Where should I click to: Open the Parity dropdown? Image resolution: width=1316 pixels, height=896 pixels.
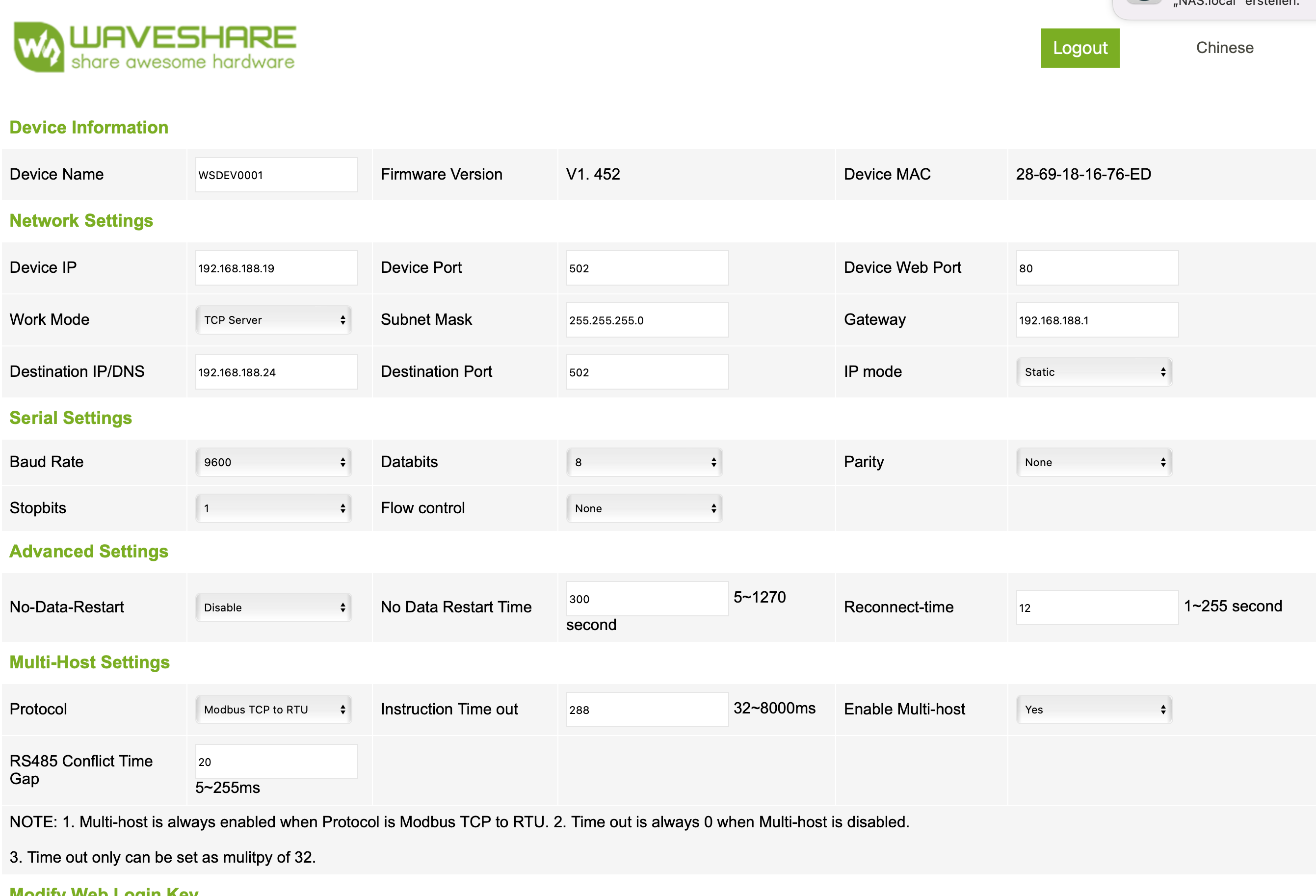coord(1093,462)
